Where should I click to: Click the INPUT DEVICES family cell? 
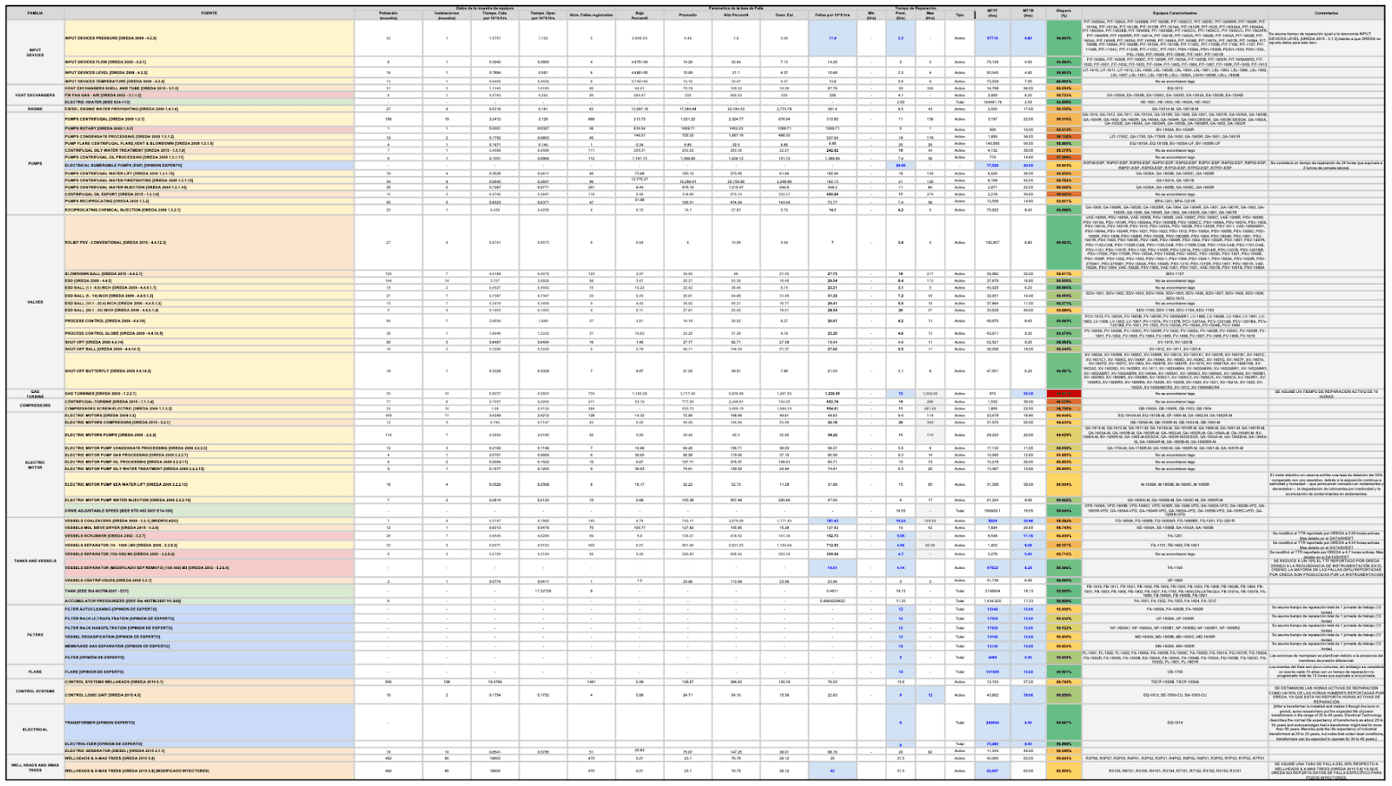pos(35,52)
